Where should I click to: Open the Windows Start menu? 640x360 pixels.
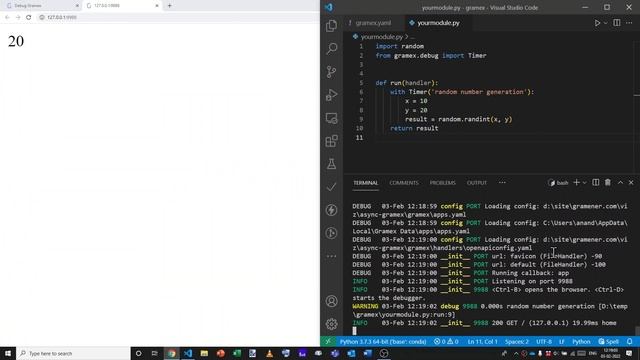pos(8,353)
